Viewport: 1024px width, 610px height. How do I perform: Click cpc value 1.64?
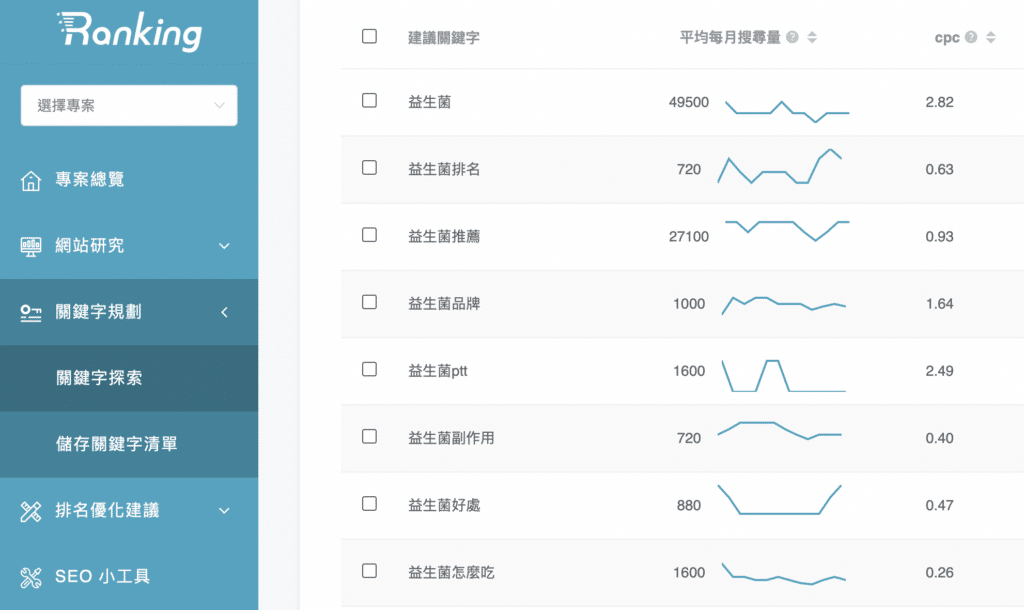[x=939, y=304]
